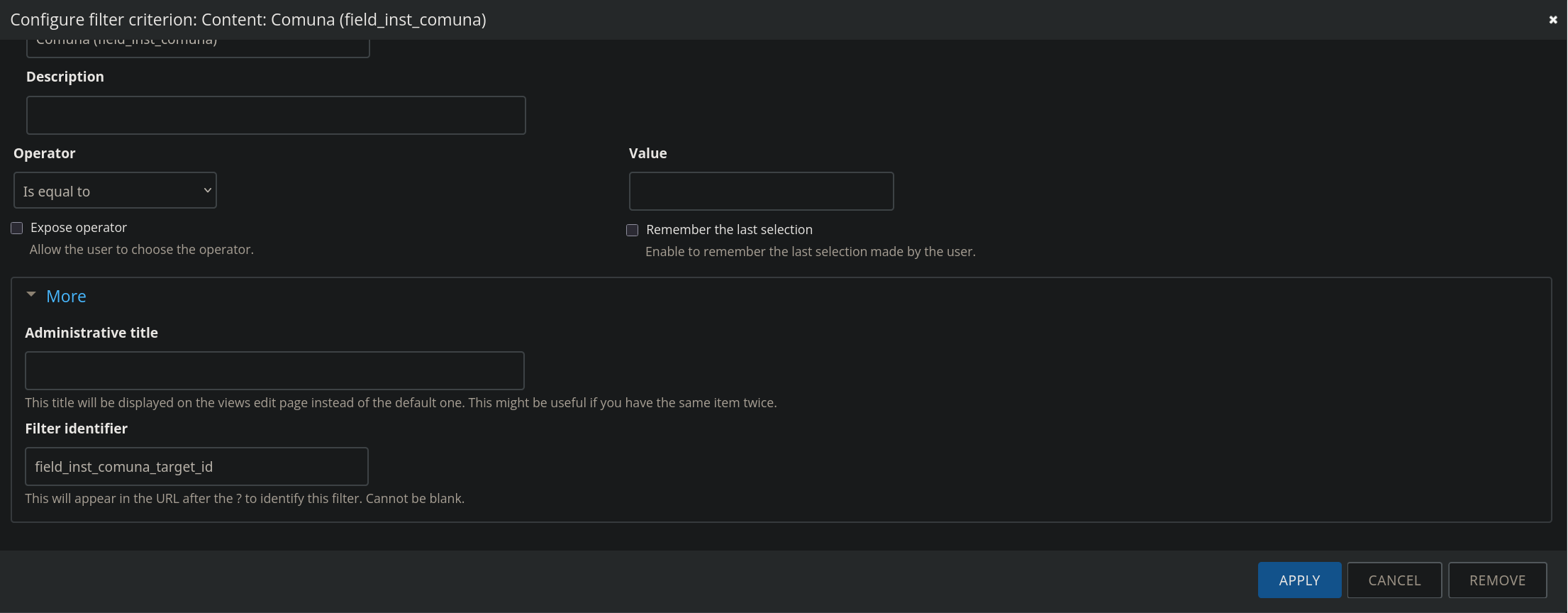Select the Administrative title text field
1568x613 pixels.
coord(274,370)
